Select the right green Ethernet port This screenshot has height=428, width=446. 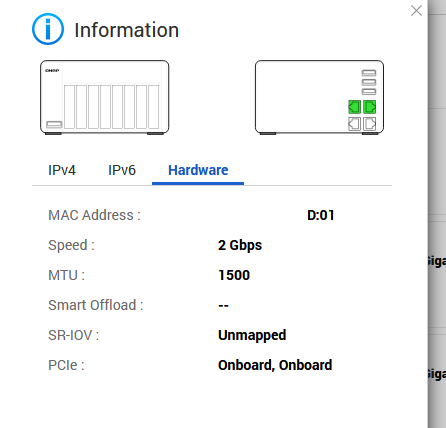coord(370,107)
